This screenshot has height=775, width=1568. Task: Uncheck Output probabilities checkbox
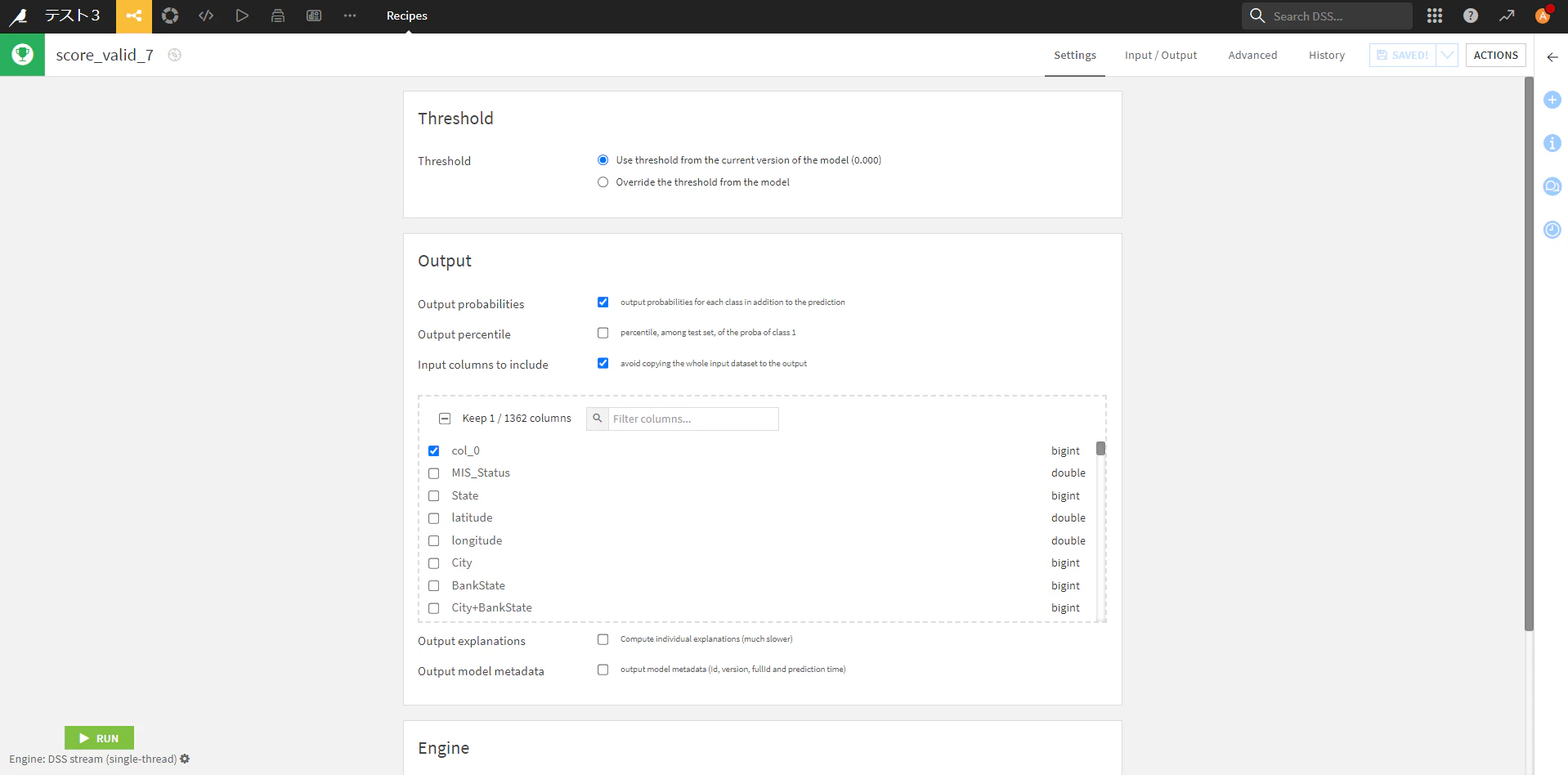coord(603,302)
